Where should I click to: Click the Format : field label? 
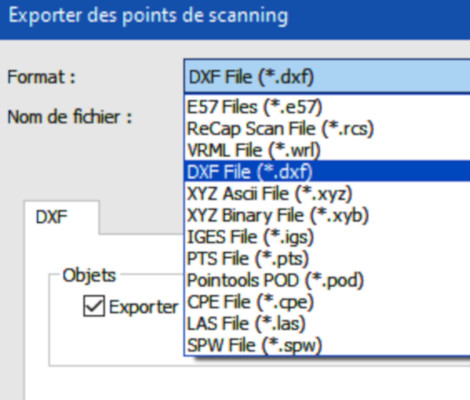[42, 77]
